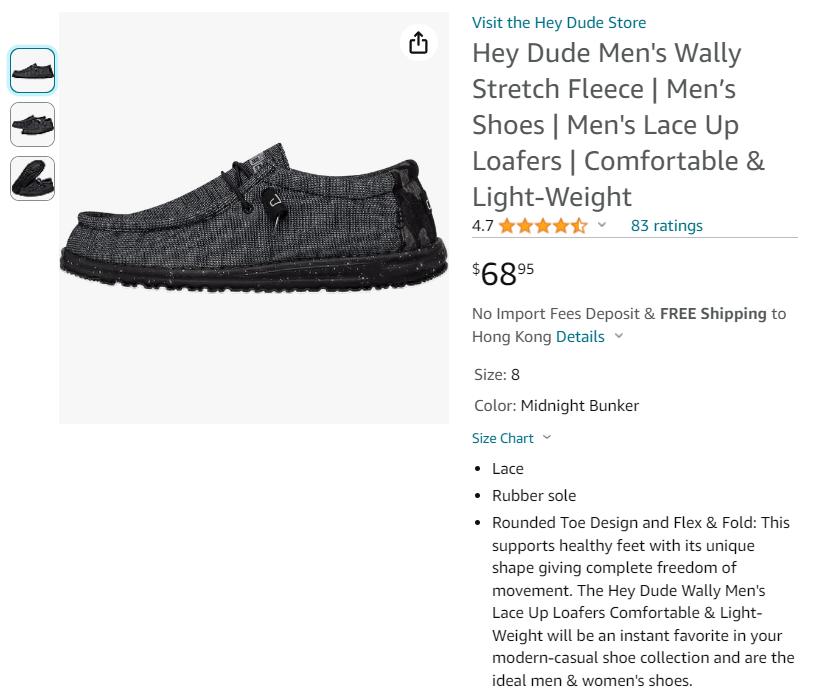817x699 pixels.
Task: Open the Size Chart link
Action: click(x=502, y=438)
